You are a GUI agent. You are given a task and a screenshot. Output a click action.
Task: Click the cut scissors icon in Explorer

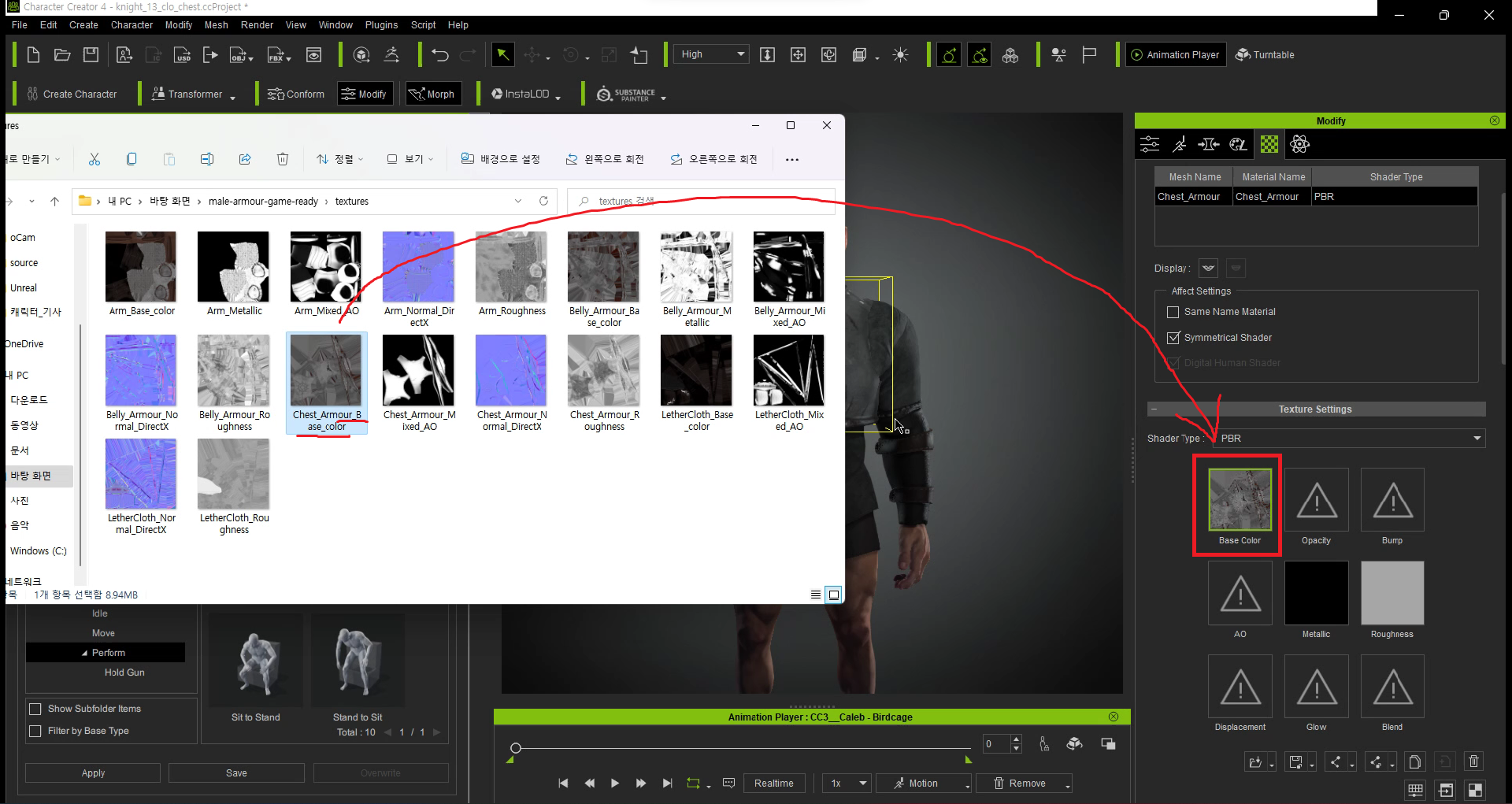(94, 159)
